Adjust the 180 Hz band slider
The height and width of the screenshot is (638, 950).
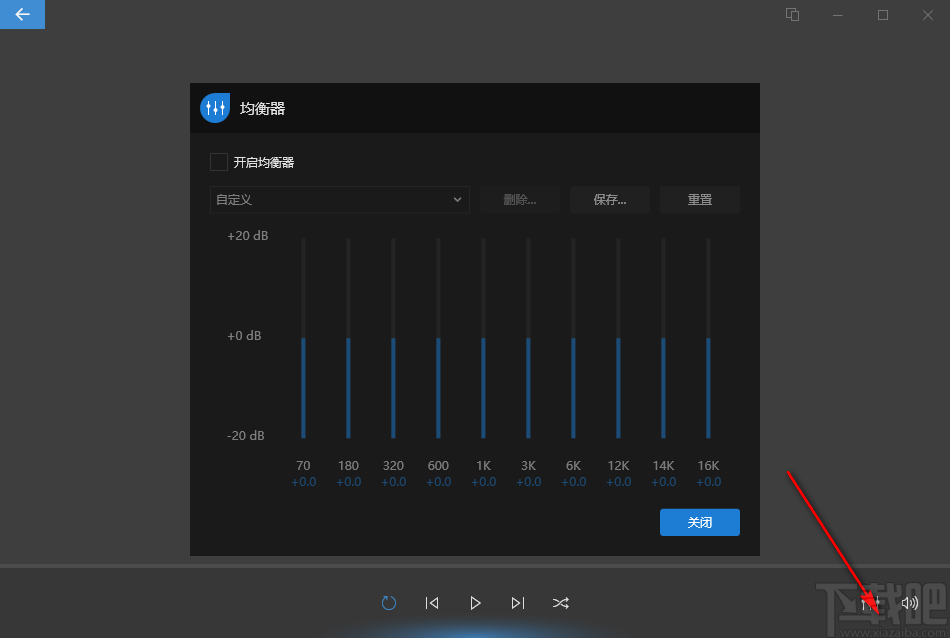(348, 338)
